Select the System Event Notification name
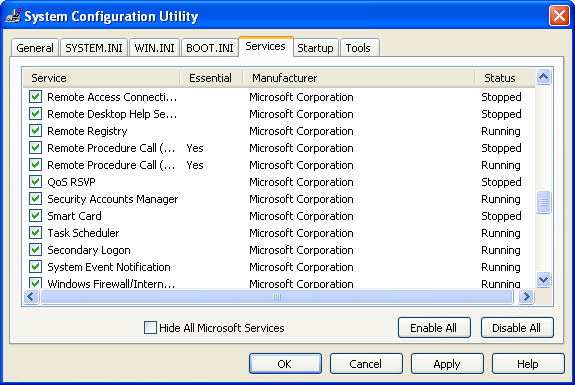Image resolution: width=575 pixels, height=385 pixels. 109,267
